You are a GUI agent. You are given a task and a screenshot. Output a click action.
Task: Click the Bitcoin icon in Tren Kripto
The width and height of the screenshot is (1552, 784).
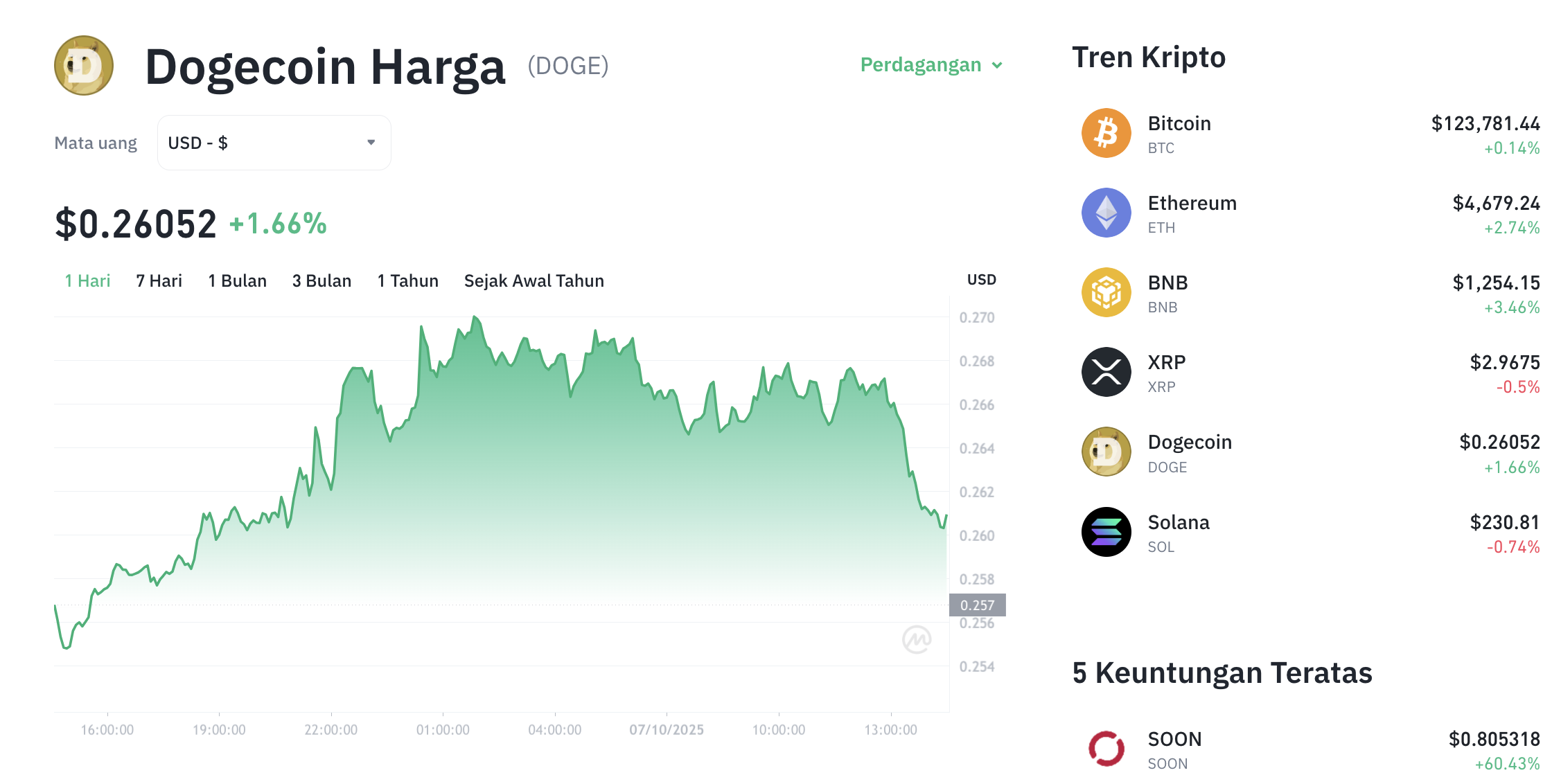(1106, 133)
